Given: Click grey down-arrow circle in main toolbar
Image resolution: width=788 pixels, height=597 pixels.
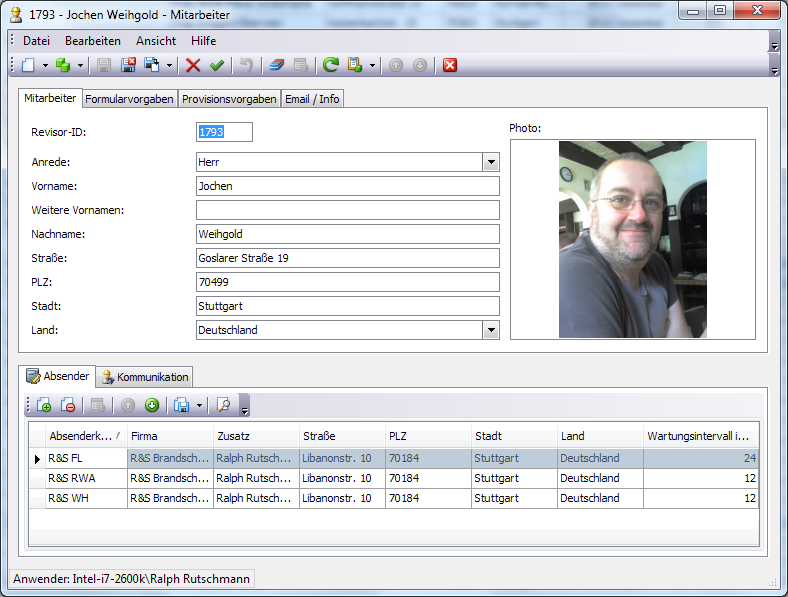Looking at the screenshot, I should (x=420, y=65).
